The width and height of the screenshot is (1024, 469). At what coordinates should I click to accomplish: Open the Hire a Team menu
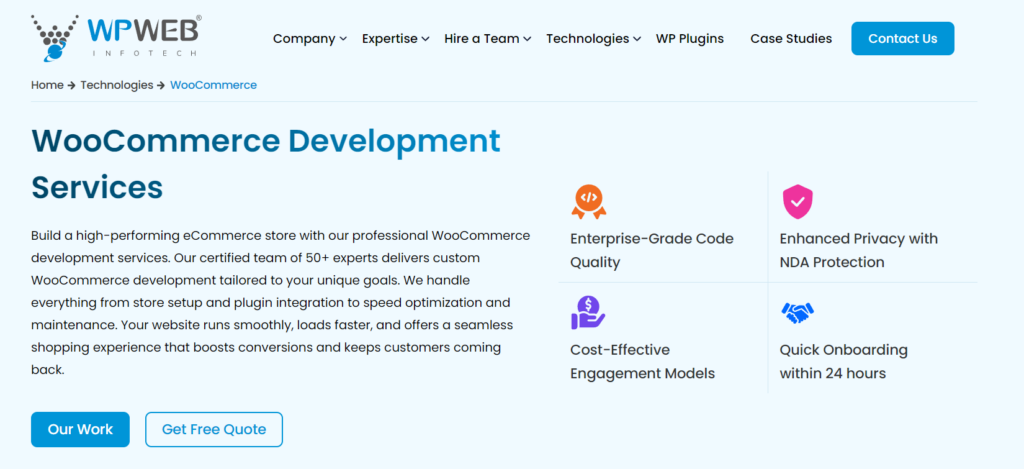click(x=487, y=39)
